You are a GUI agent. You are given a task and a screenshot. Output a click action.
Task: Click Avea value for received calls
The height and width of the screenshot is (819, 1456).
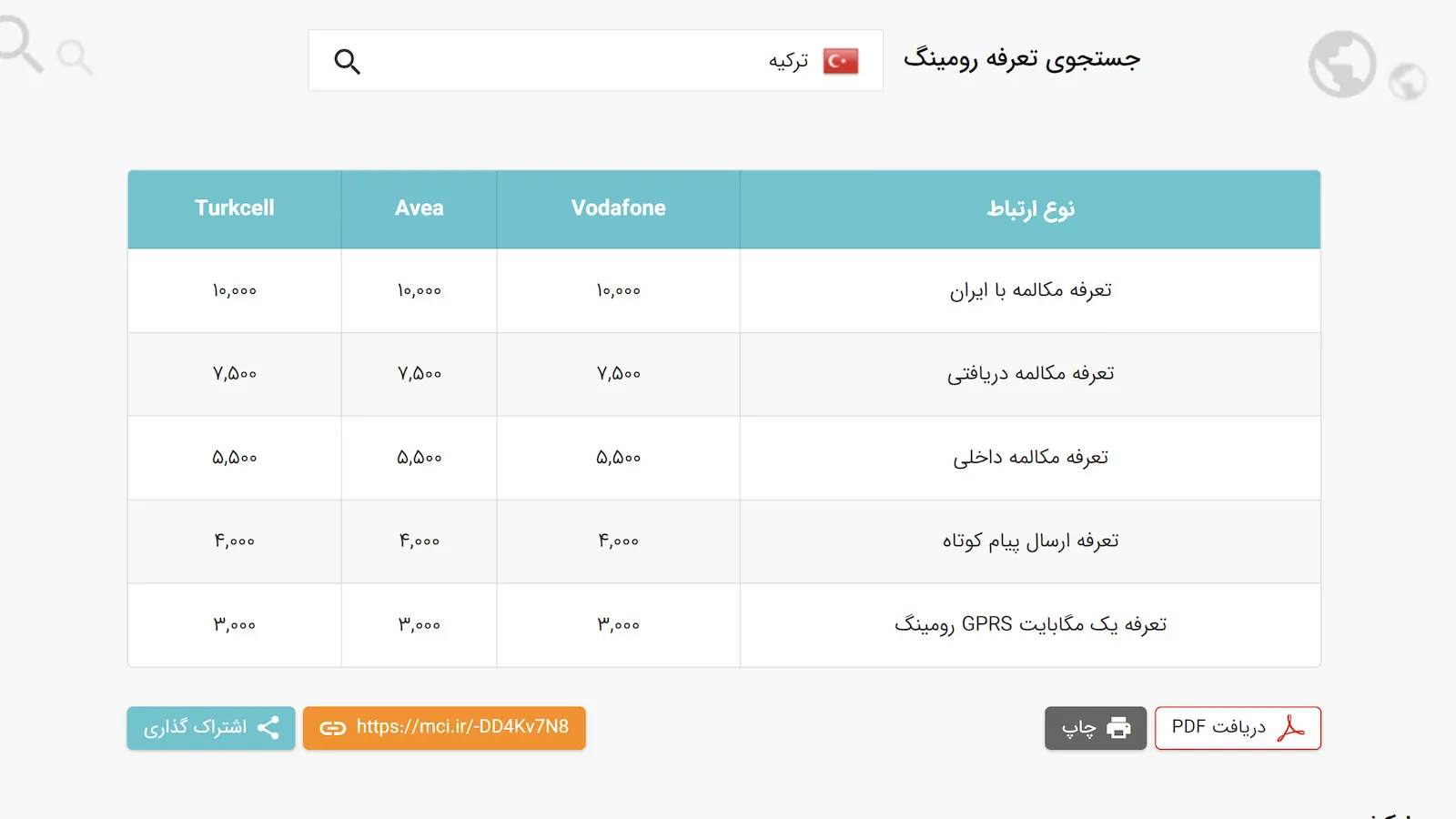pyautogui.click(x=420, y=374)
